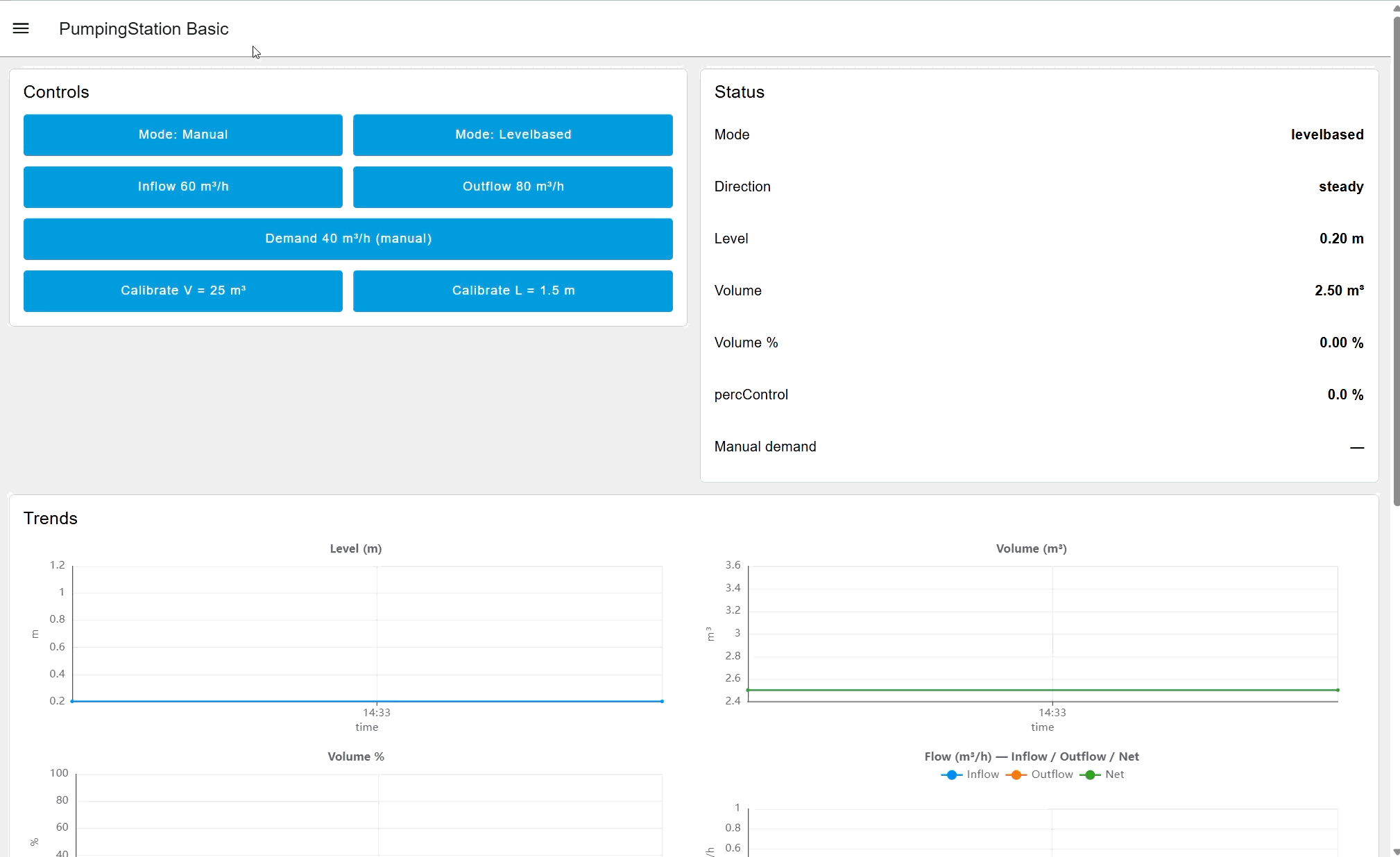Toggle the Outflow legend series

[1039, 774]
